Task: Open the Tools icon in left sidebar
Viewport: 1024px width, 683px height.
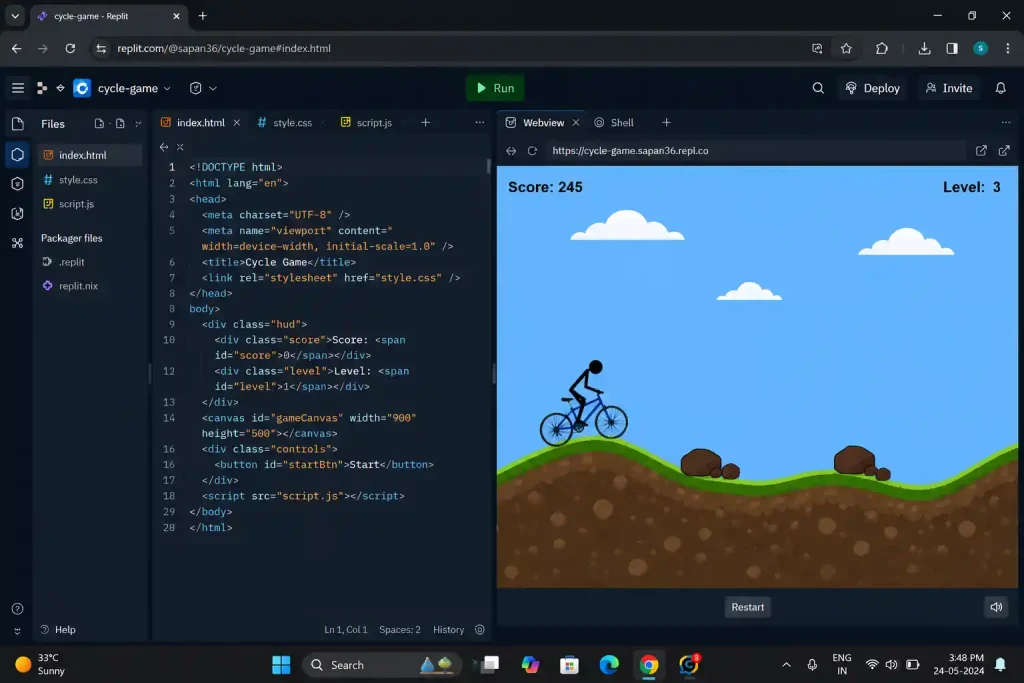Action: 18,243
